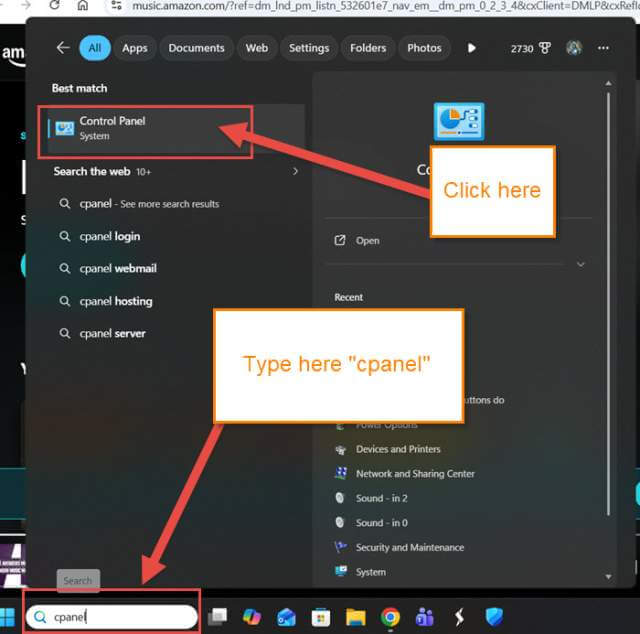
Task: Open recent item Devices and Printers
Action: pos(398,449)
